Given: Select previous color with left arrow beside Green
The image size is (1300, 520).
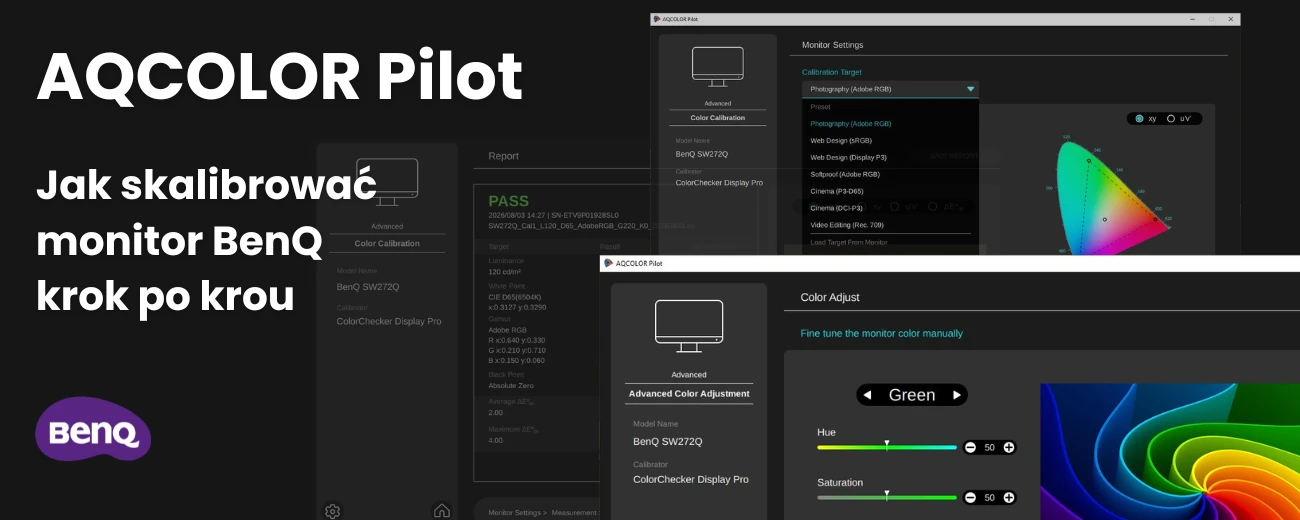Looking at the screenshot, I should (x=868, y=395).
